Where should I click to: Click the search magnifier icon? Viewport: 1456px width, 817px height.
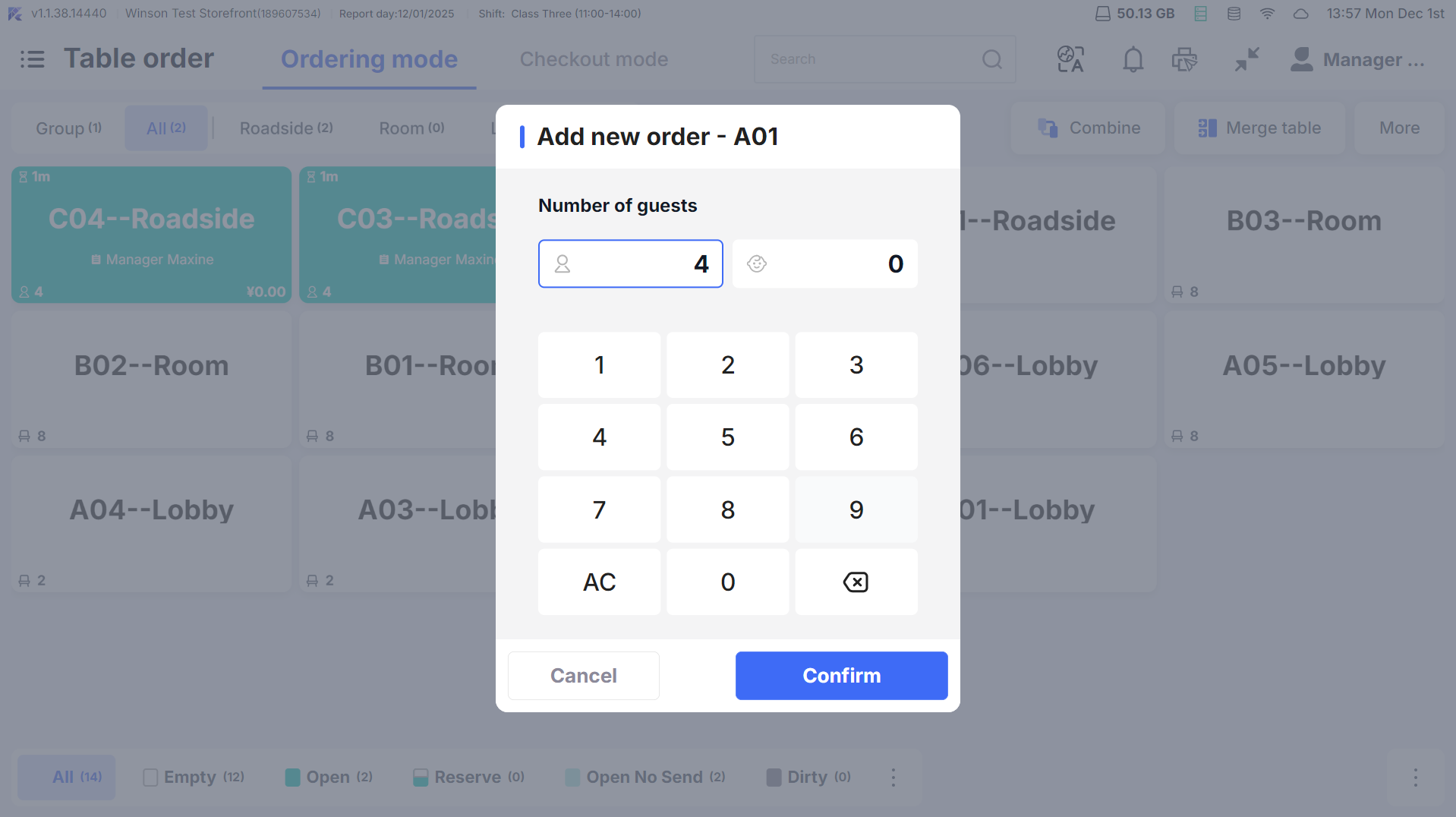click(x=991, y=59)
